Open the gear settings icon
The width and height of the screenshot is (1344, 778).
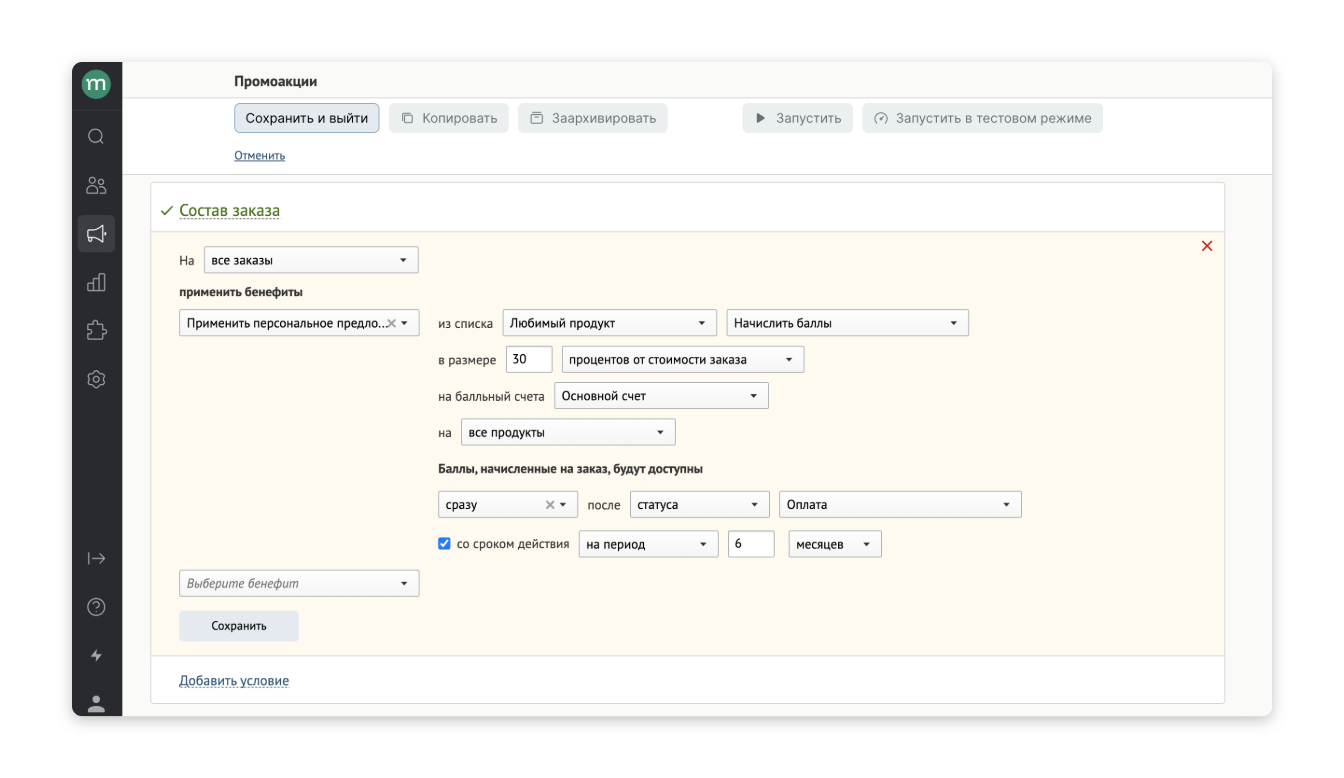tap(96, 380)
